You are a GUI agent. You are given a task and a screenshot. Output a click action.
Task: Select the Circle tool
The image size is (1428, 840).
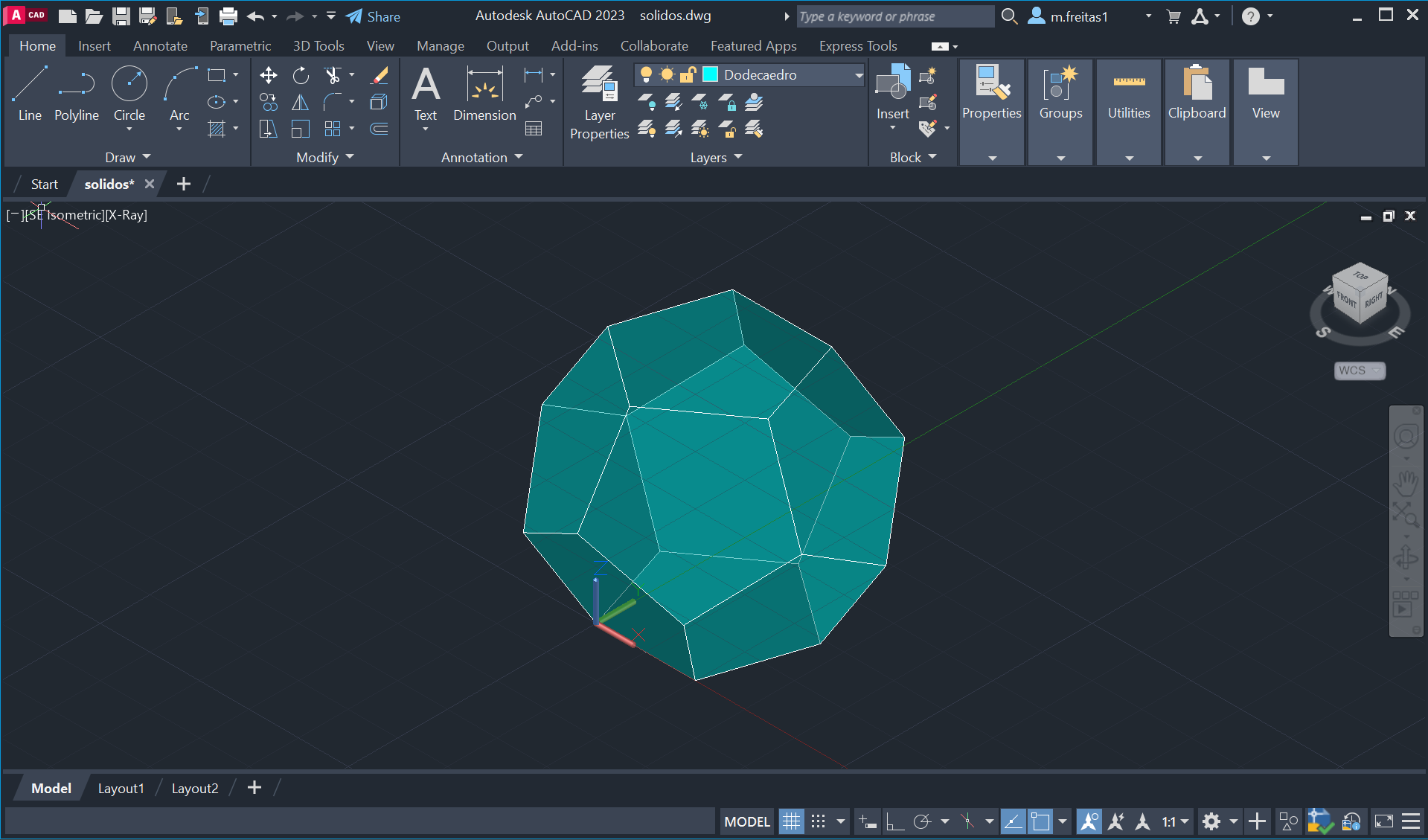click(129, 93)
